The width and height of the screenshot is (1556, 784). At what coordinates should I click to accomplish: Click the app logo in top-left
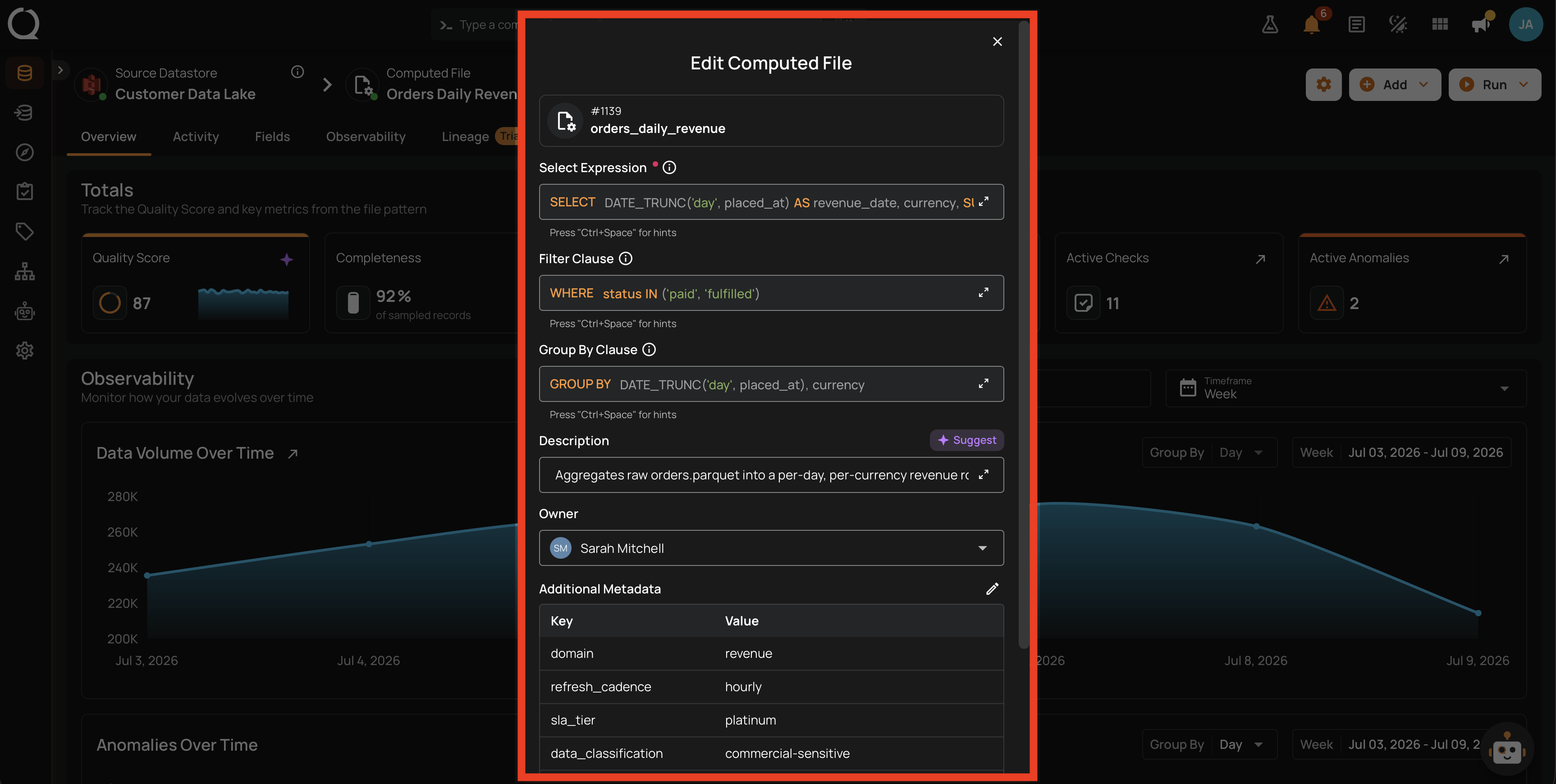pyautogui.click(x=23, y=23)
